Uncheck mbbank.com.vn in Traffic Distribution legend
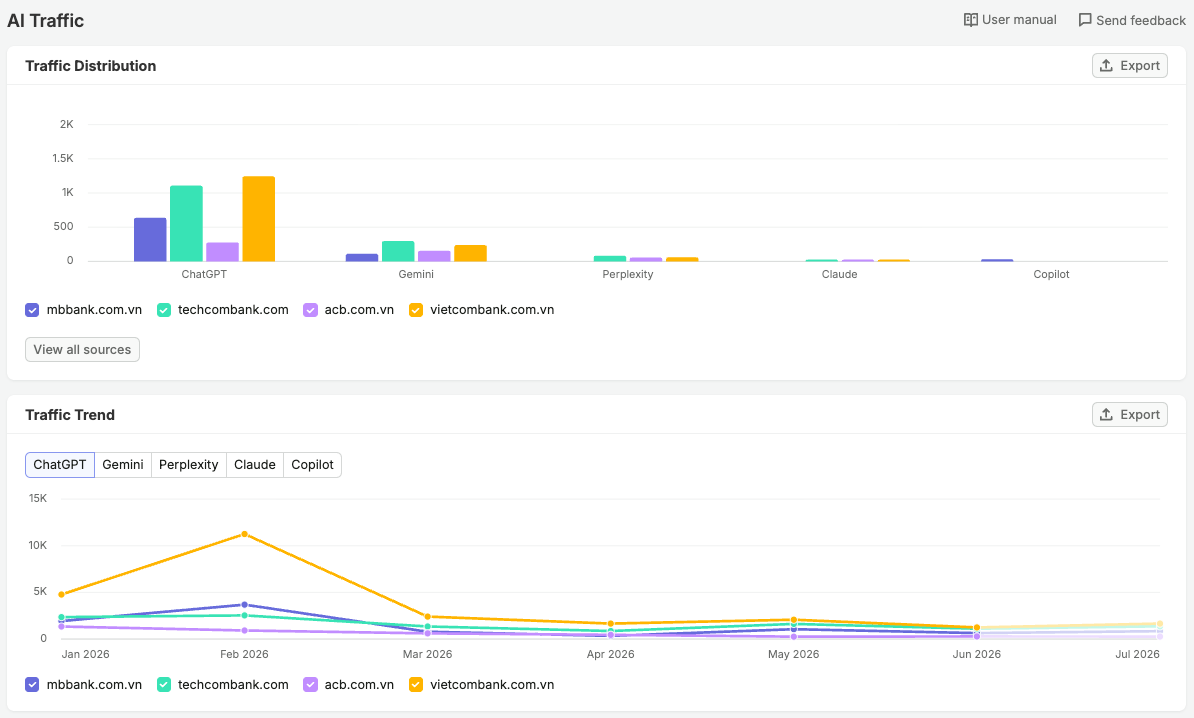Screen dimensions: 1194x718 32,310
